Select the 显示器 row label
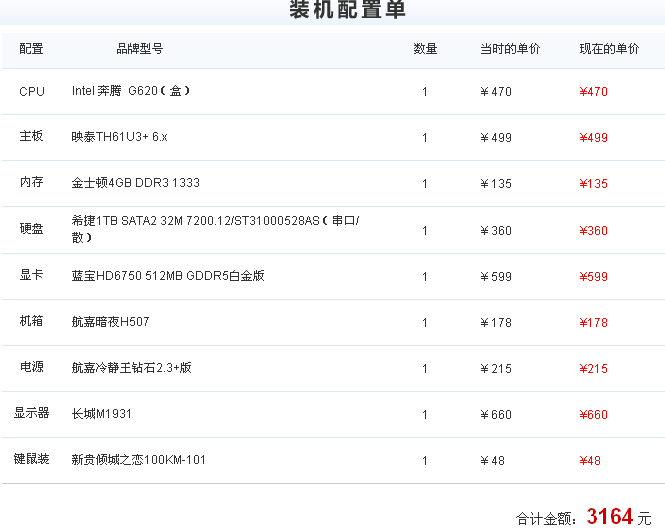665x528 pixels. 31,413
